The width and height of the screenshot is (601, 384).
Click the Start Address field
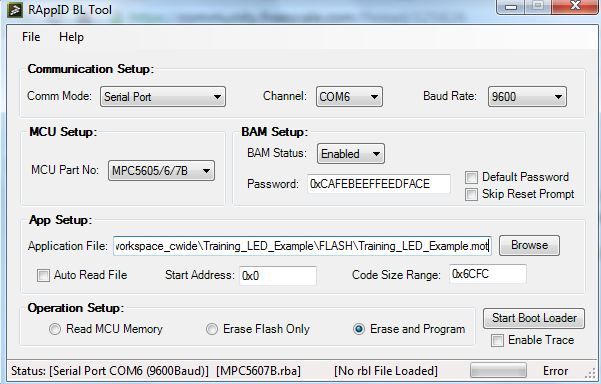tap(278, 276)
